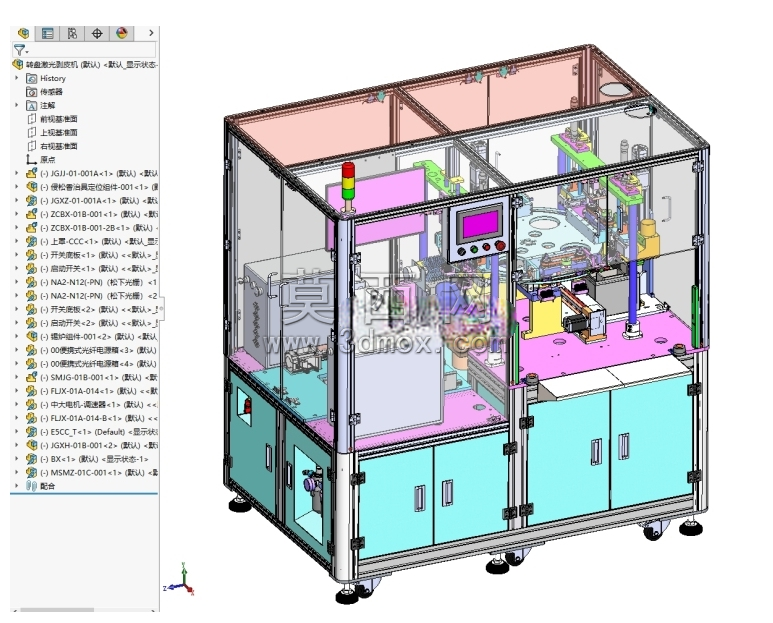
Task: Click the magenta touchscreen on machine model
Action: tap(479, 225)
